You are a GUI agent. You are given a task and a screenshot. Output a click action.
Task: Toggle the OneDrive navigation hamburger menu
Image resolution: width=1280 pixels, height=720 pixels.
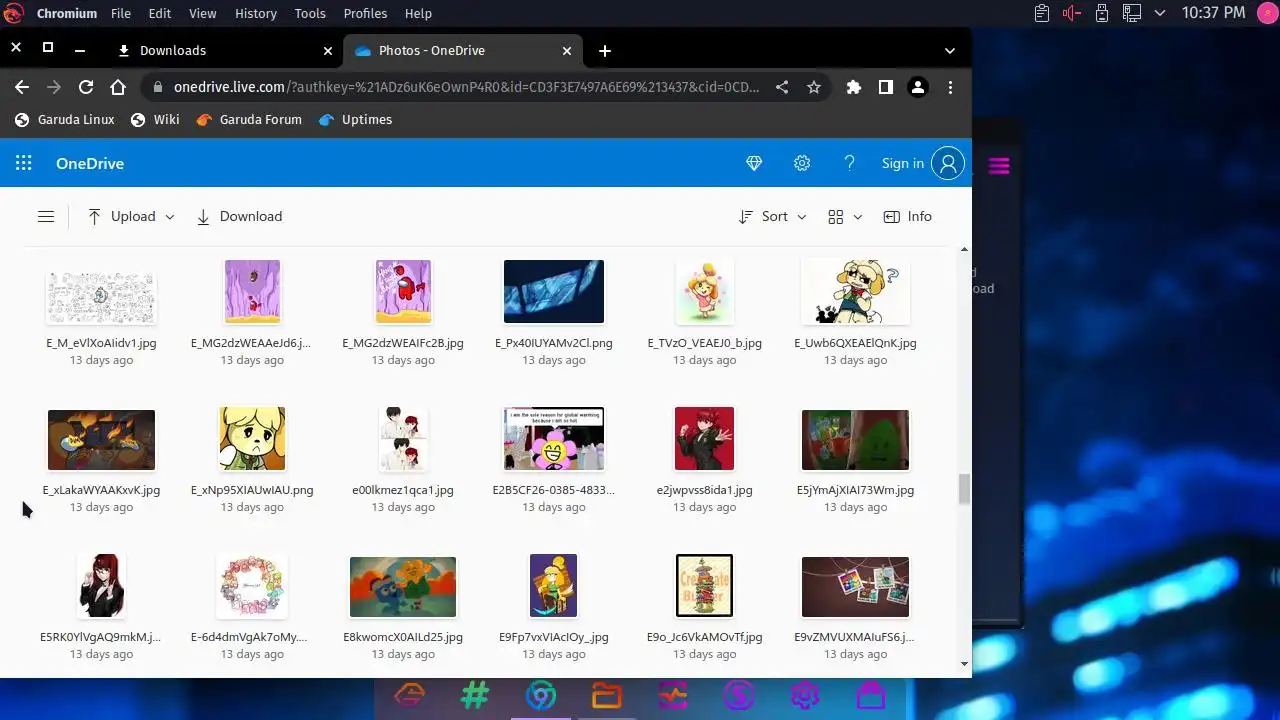pyautogui.click(x=46, y=216)
